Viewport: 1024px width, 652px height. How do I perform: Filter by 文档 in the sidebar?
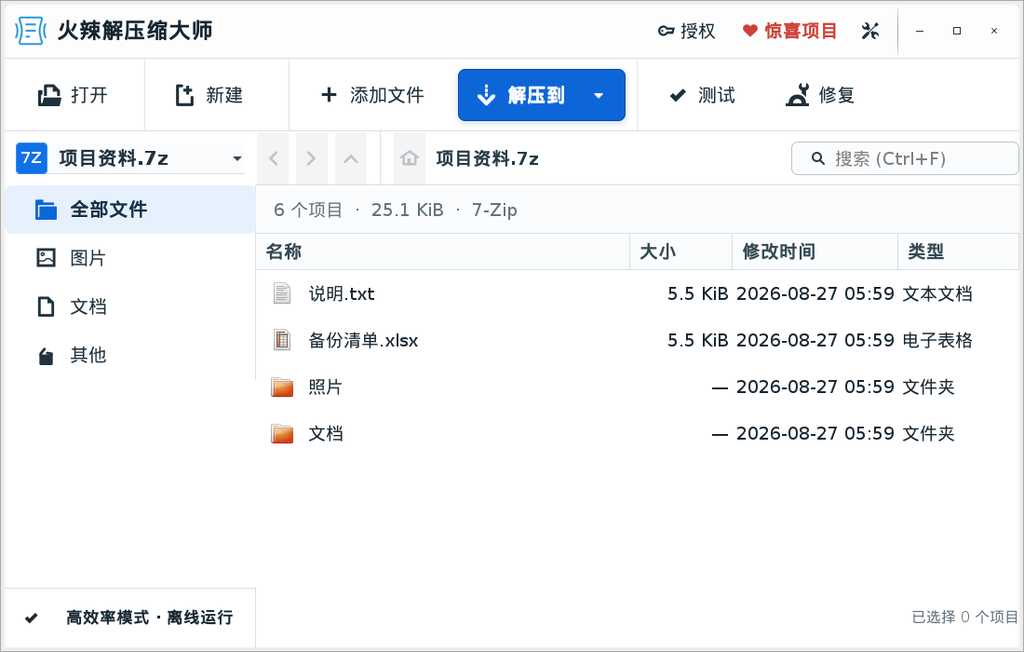point(129,306)
